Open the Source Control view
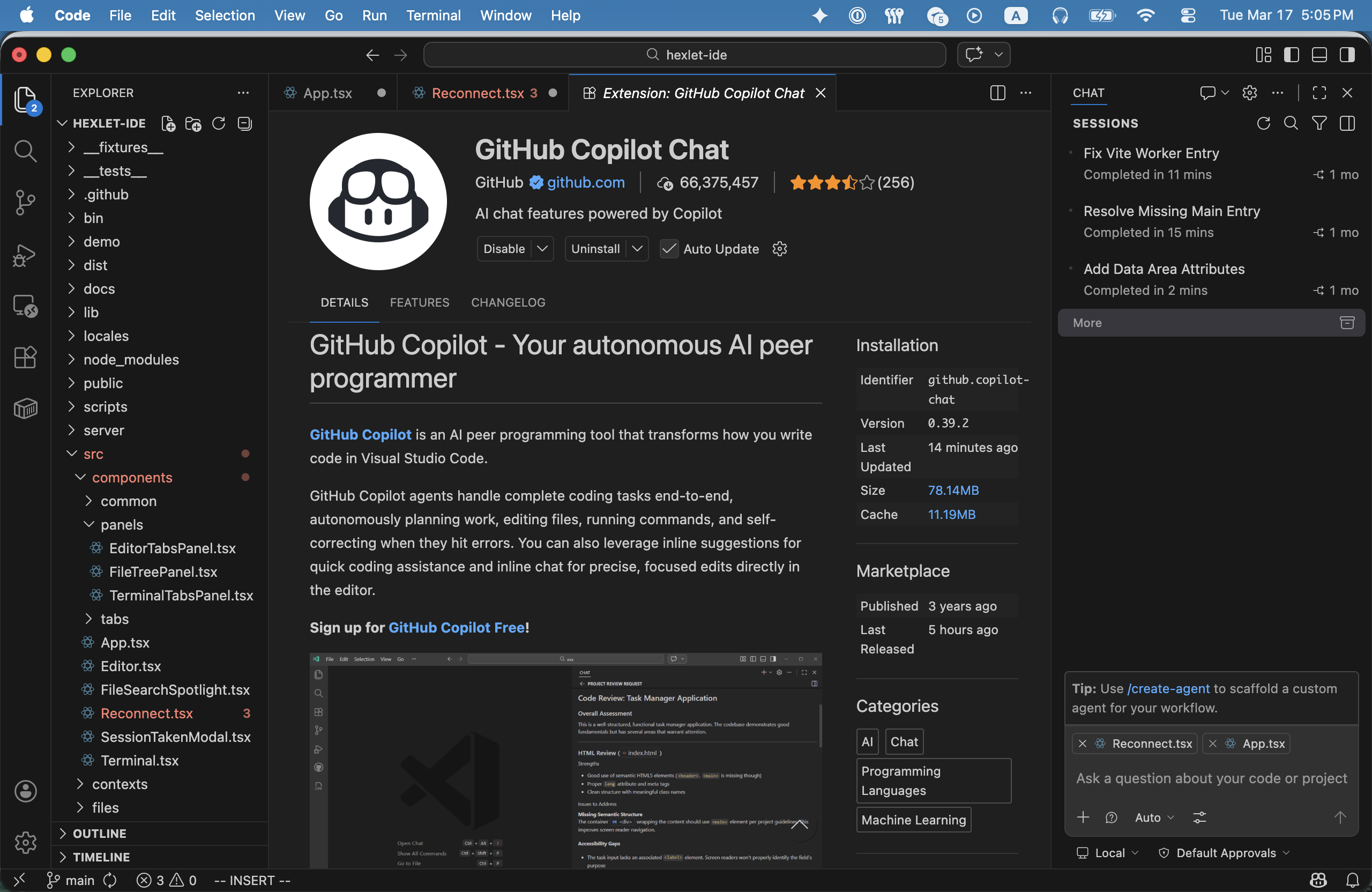This screenshot has height=892, width=1372. click(x=25, y=202)
